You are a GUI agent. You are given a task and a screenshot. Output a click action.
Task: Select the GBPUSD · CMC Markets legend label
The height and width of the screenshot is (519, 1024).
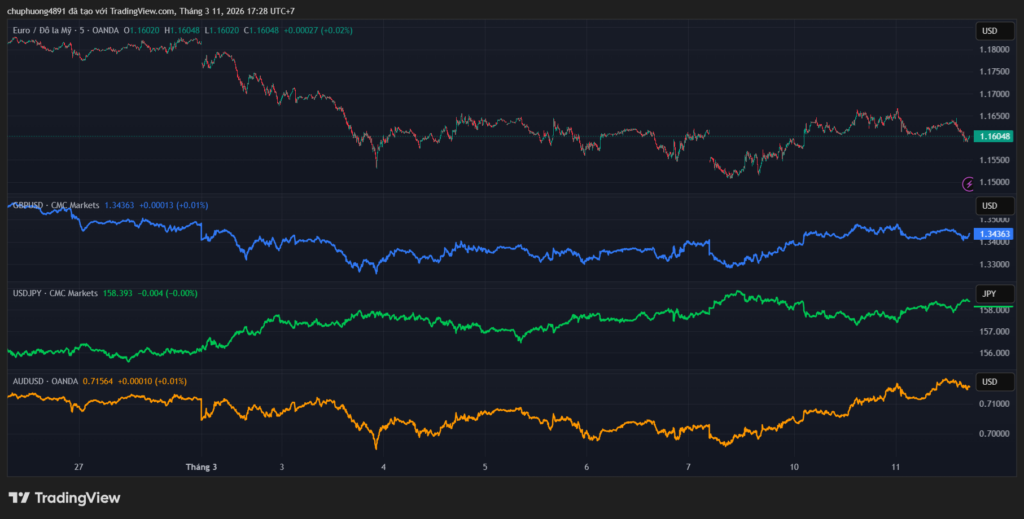[55, 205]
